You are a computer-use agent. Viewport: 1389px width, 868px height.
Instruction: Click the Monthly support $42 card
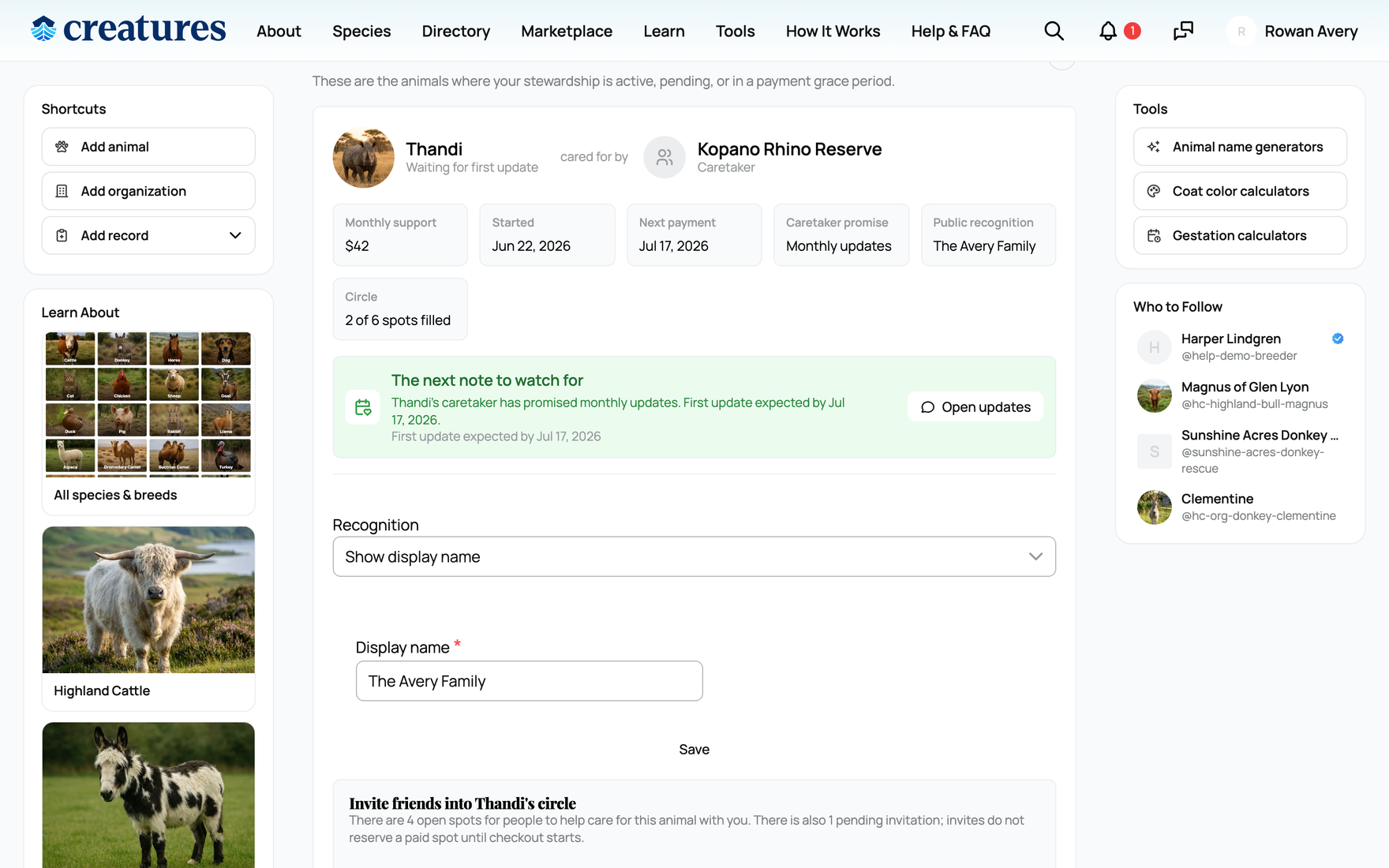[400, 234]
